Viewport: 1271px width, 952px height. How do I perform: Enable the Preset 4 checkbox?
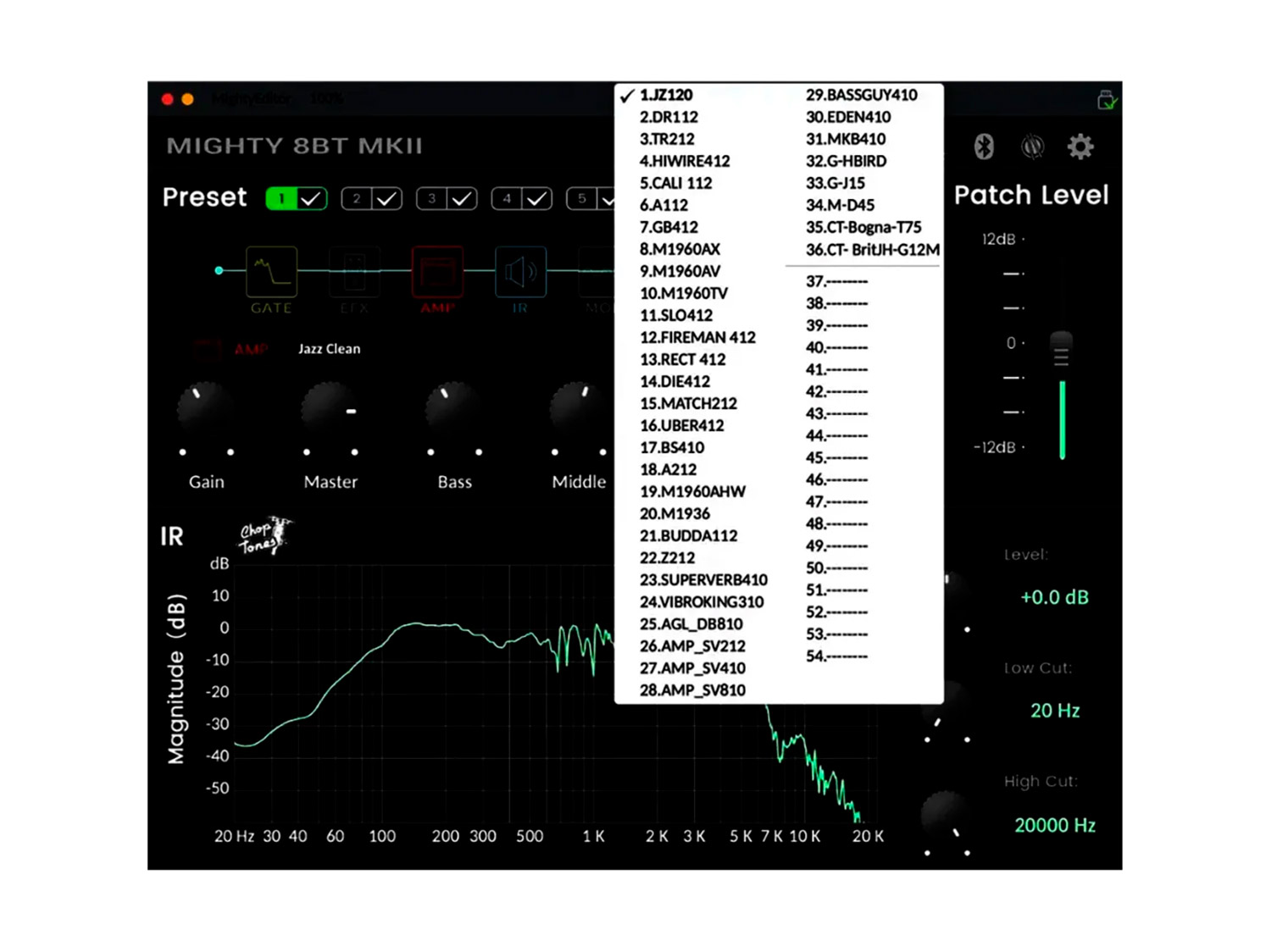pos(536,198)
